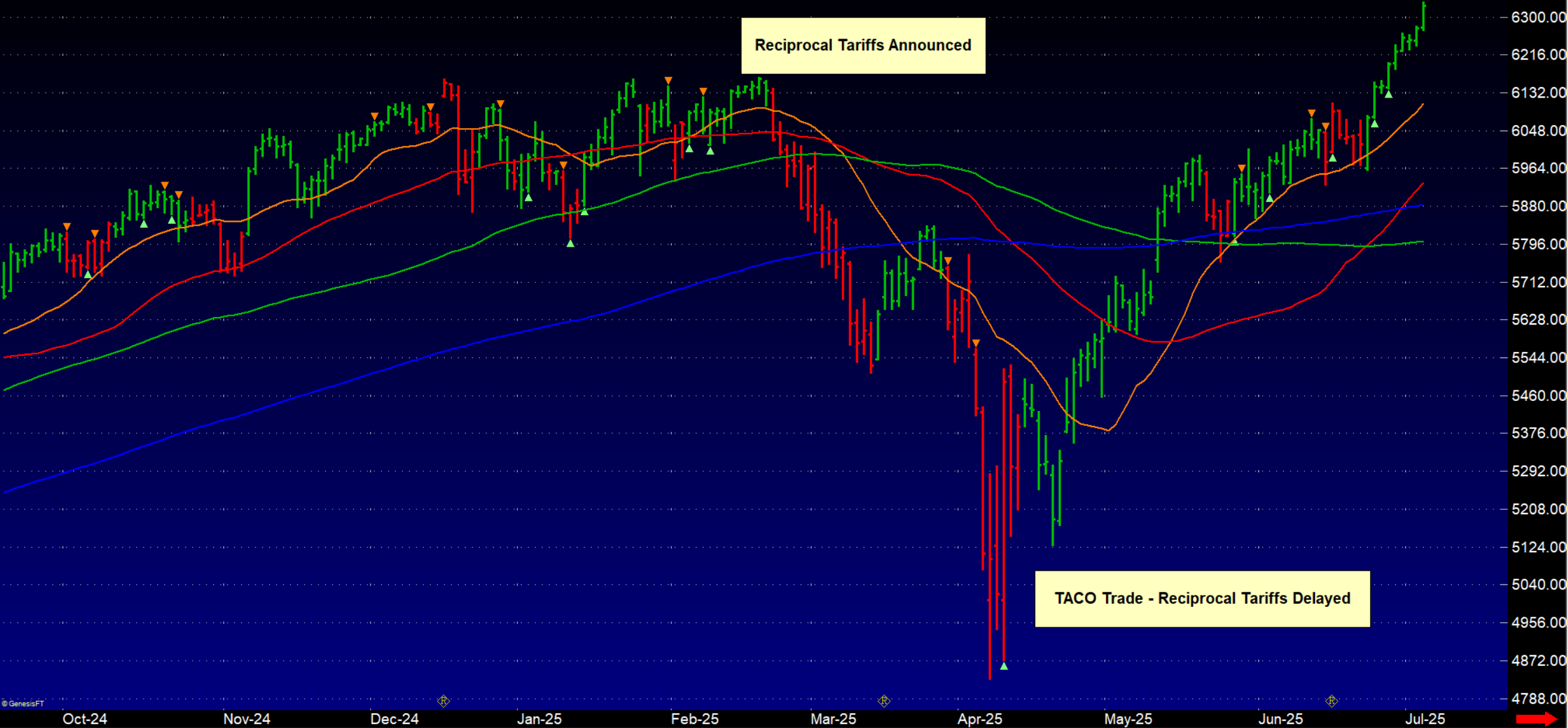
Task: Click rollover marker R near Dec-24
Action: tap(443, 701)
